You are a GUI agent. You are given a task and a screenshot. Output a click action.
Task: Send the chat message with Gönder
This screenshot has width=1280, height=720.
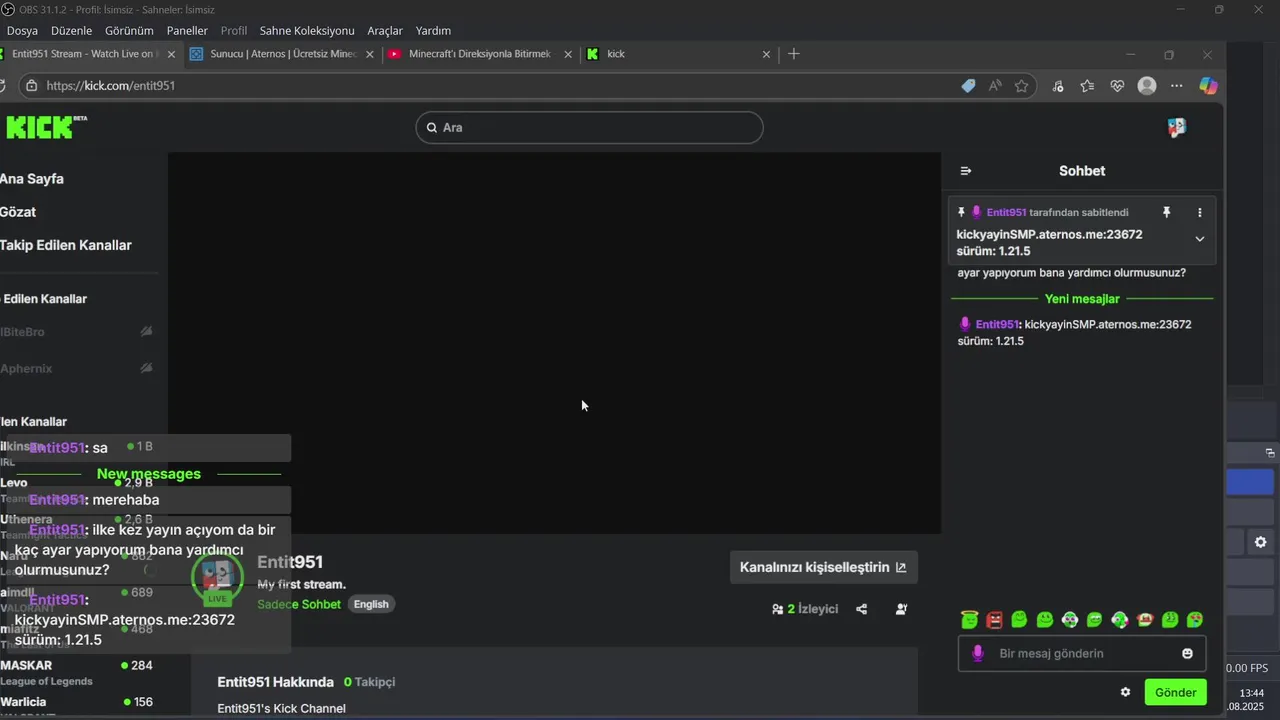[1176, 692]
